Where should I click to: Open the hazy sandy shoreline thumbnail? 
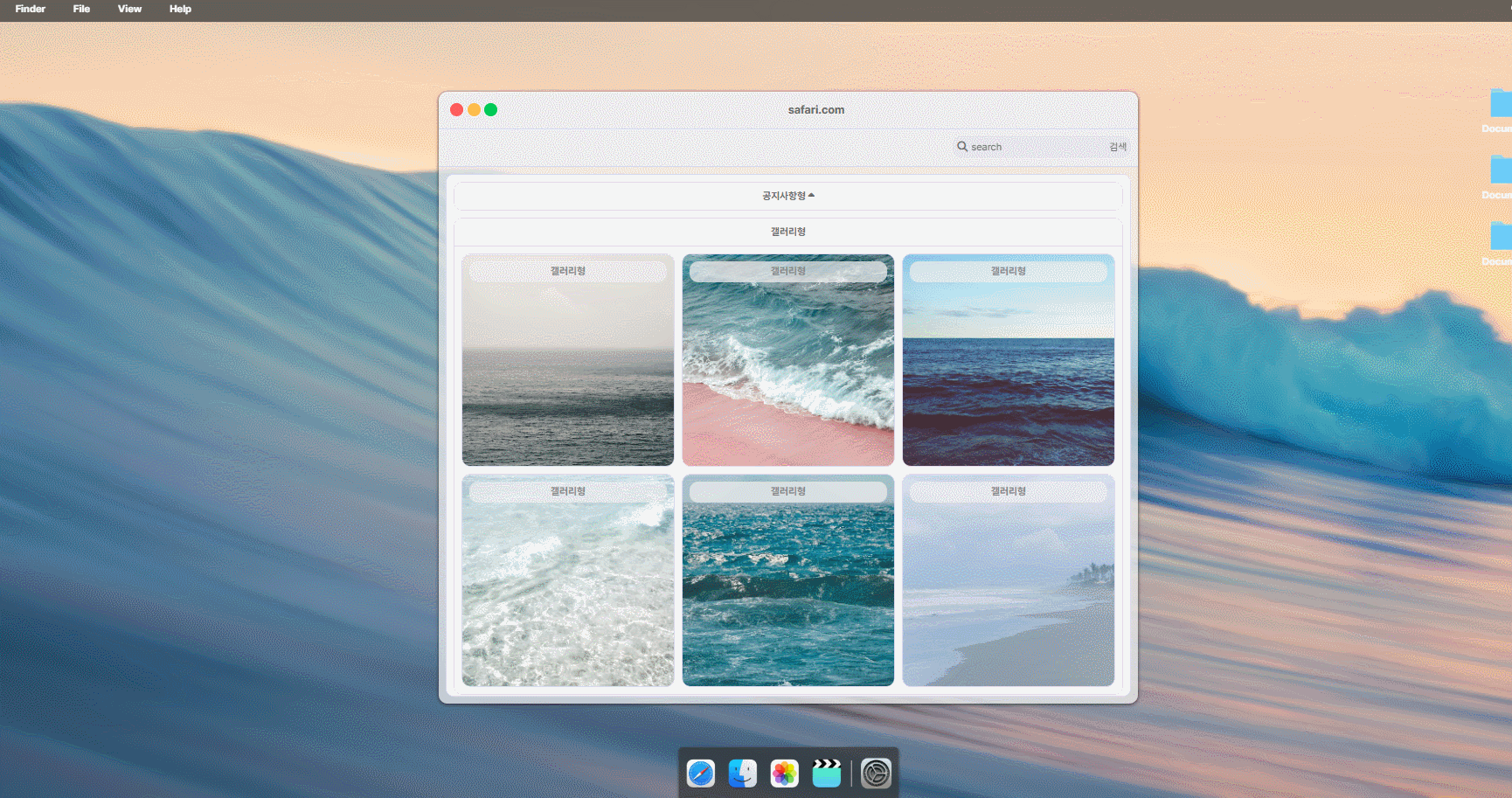[x=1009, y=580]
